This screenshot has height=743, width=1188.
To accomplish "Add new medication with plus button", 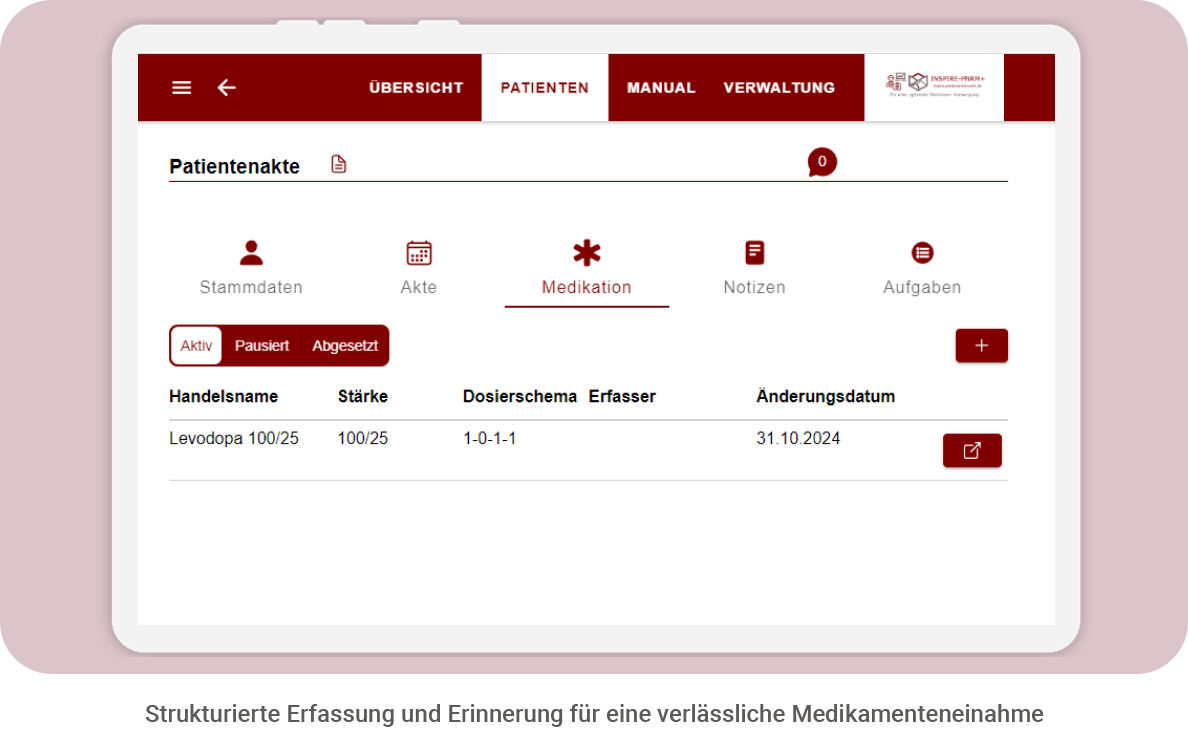I will 981,345.
